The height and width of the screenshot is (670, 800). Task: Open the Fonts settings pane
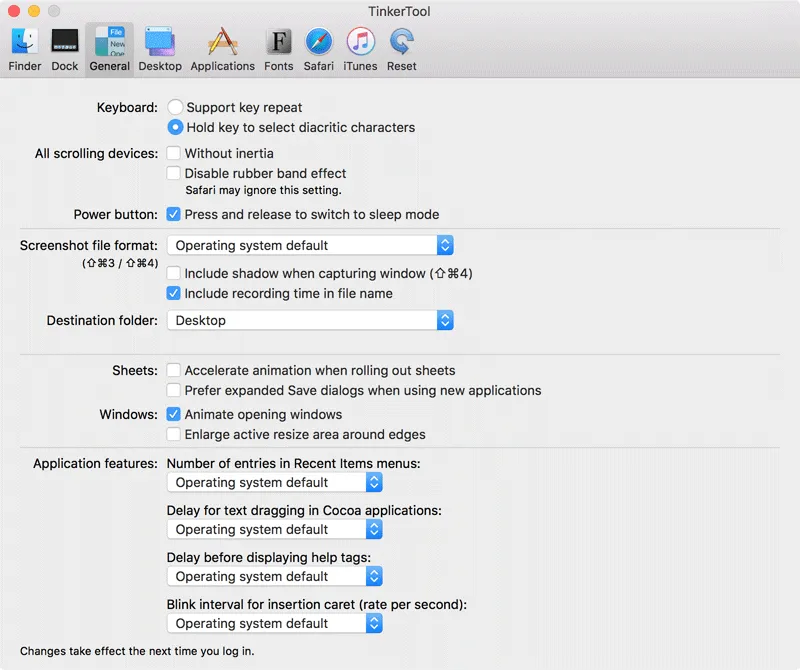278,45
